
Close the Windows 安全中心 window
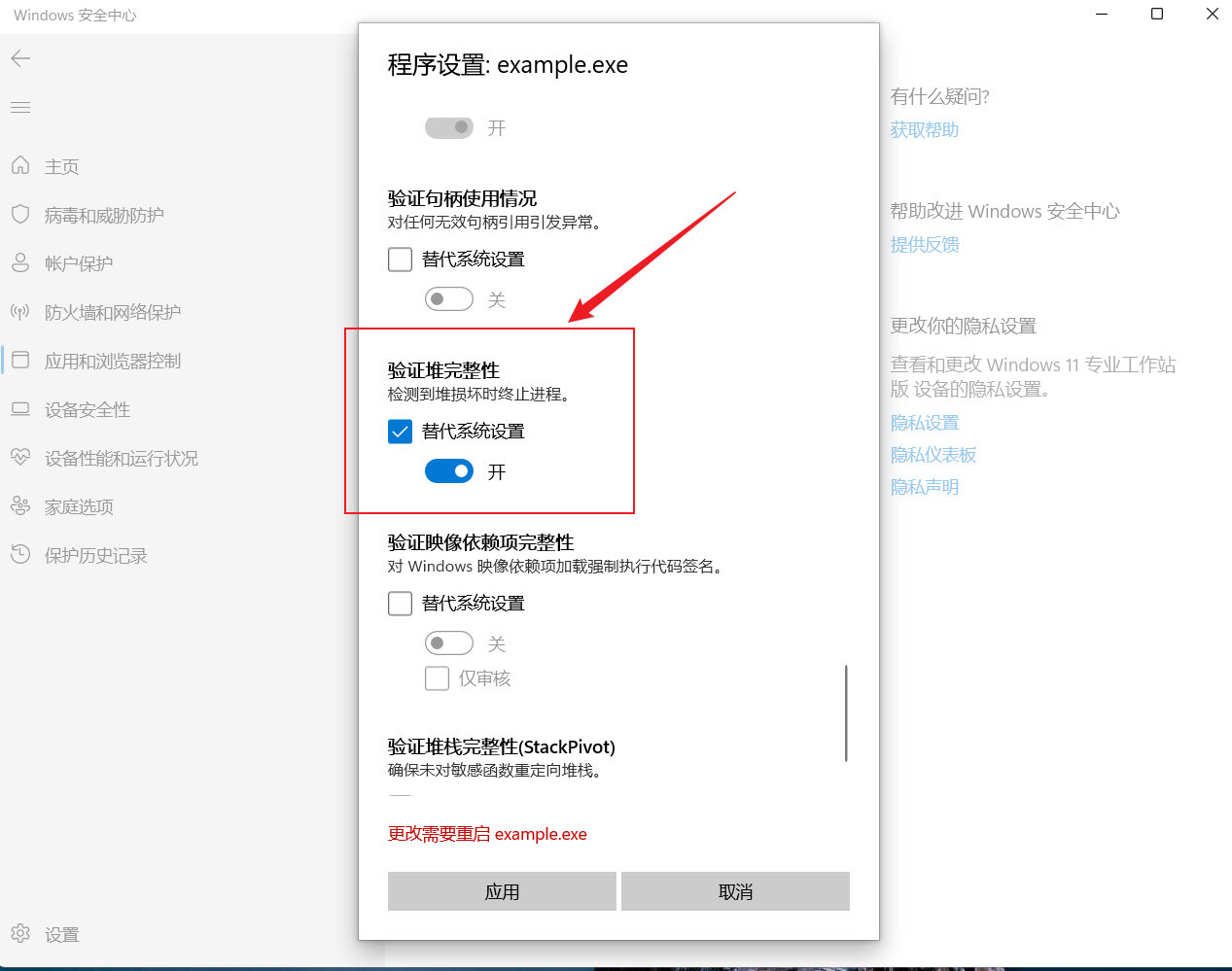(1212, 14)
